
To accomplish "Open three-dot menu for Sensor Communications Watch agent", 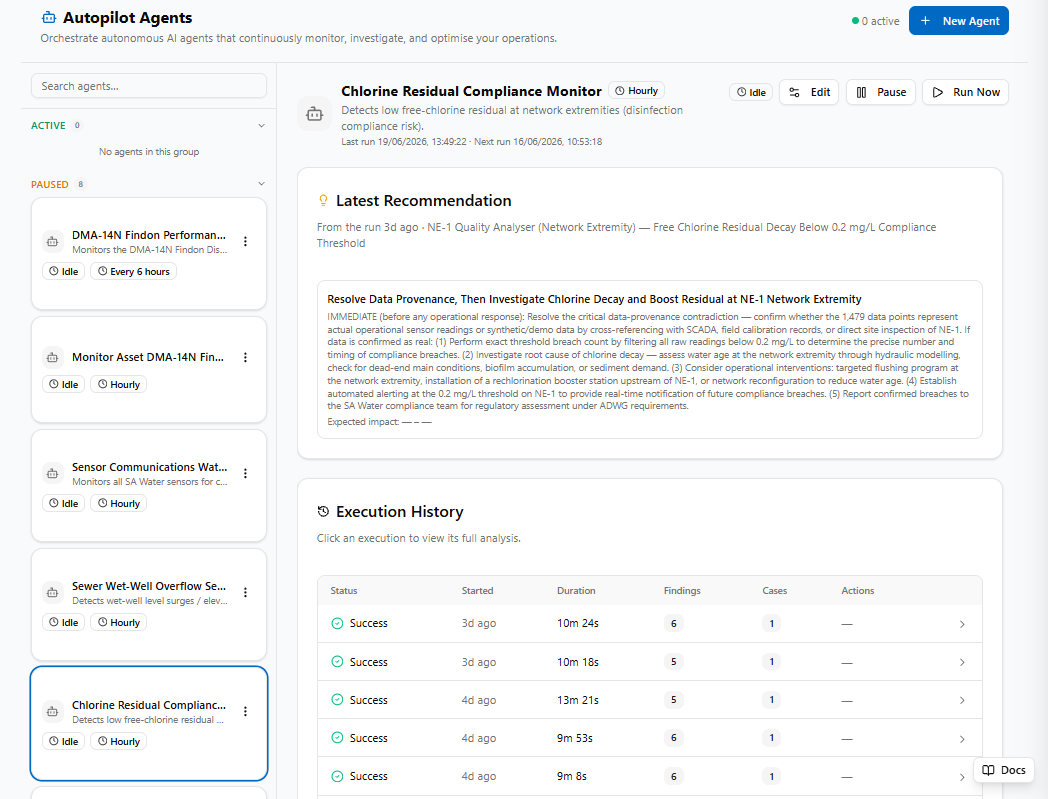I will pyautogui.click(x=245, y=473).
